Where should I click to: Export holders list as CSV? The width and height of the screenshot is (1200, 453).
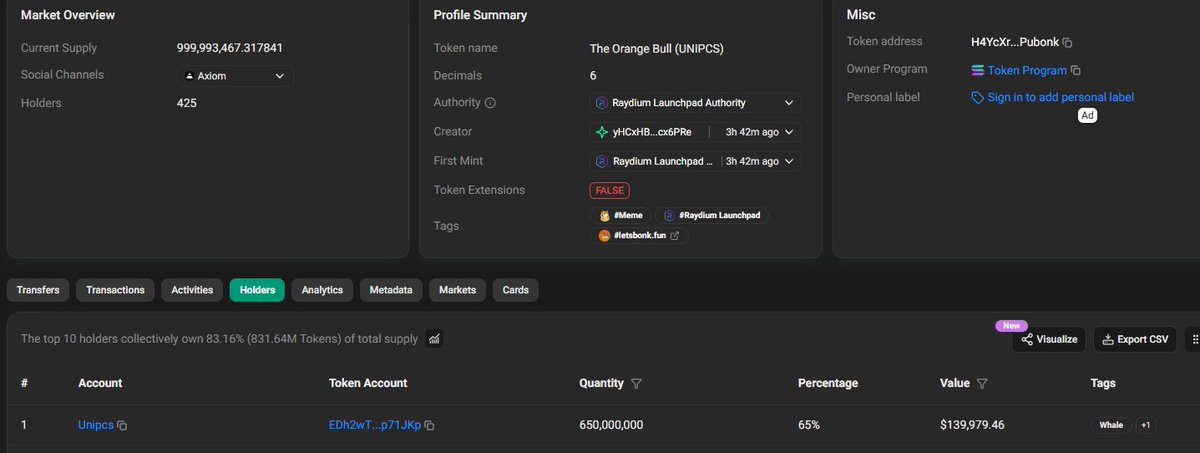click(x=1135, y=340)
